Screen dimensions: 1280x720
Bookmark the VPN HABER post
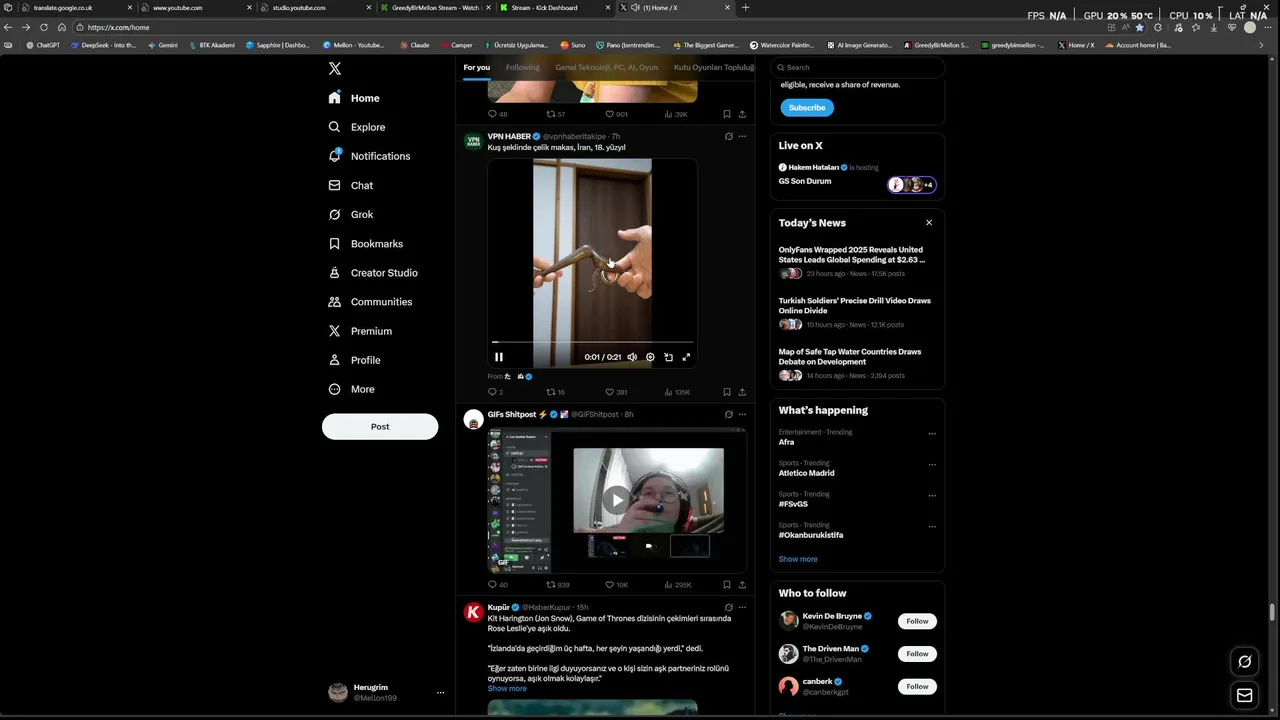pos(727,392)
